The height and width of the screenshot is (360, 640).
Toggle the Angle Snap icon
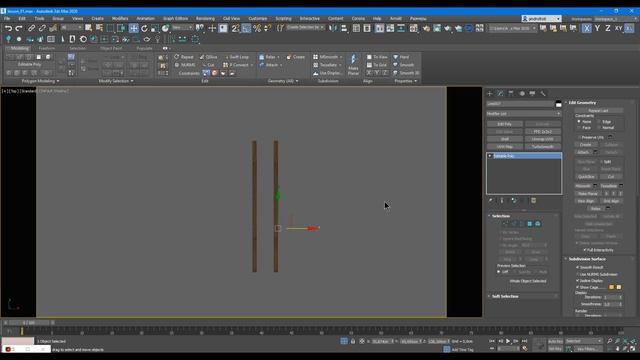[x=246, y=28]
